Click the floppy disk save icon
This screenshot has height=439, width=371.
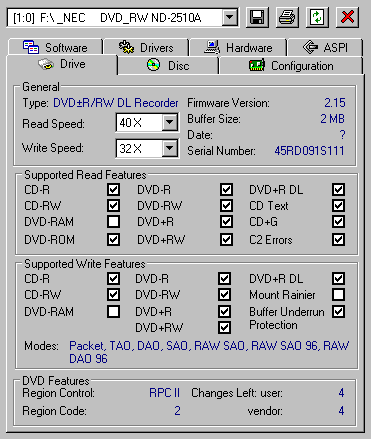[257, 17]
